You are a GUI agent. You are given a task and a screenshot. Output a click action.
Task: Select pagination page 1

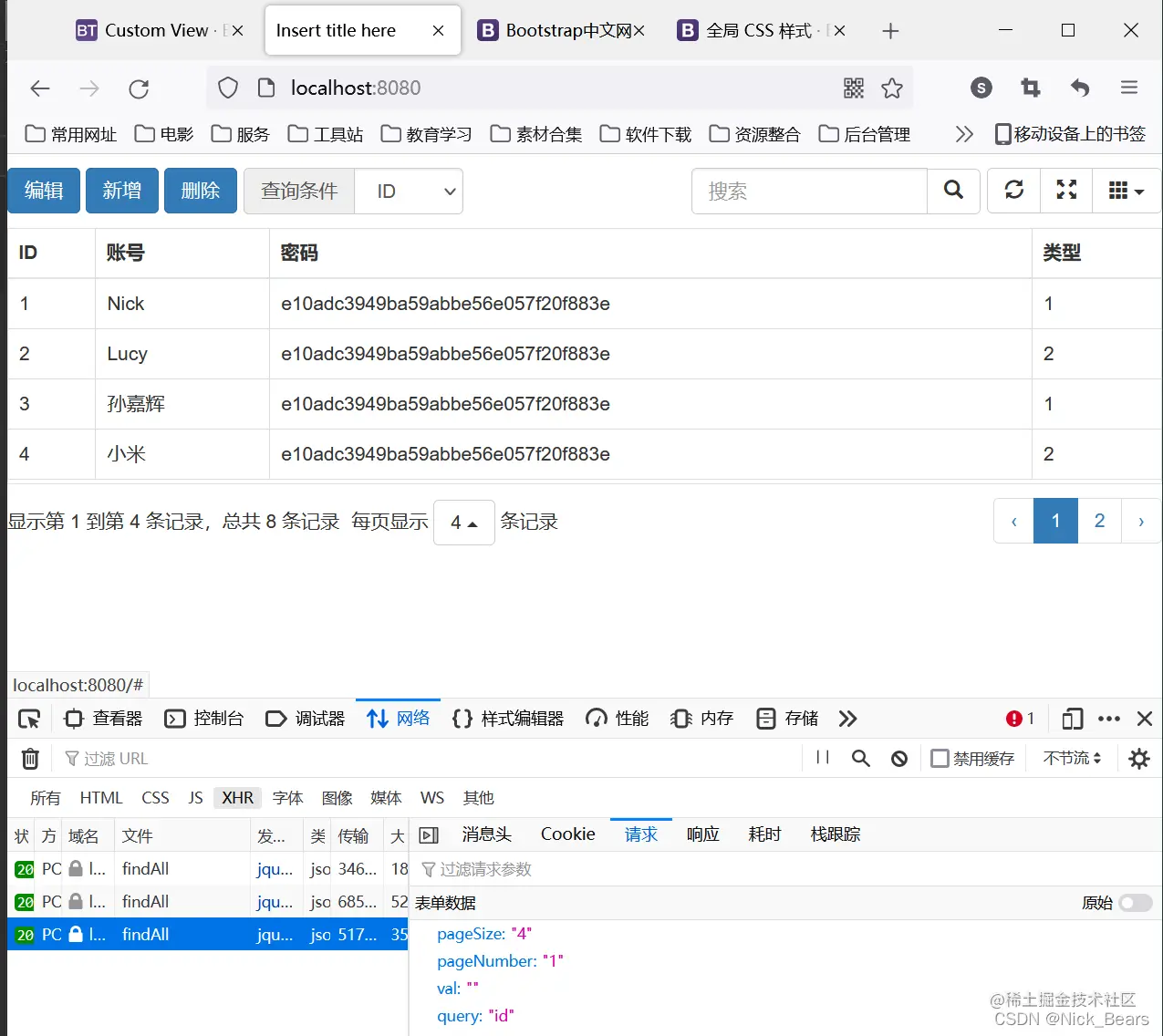tap(1055, 521)
